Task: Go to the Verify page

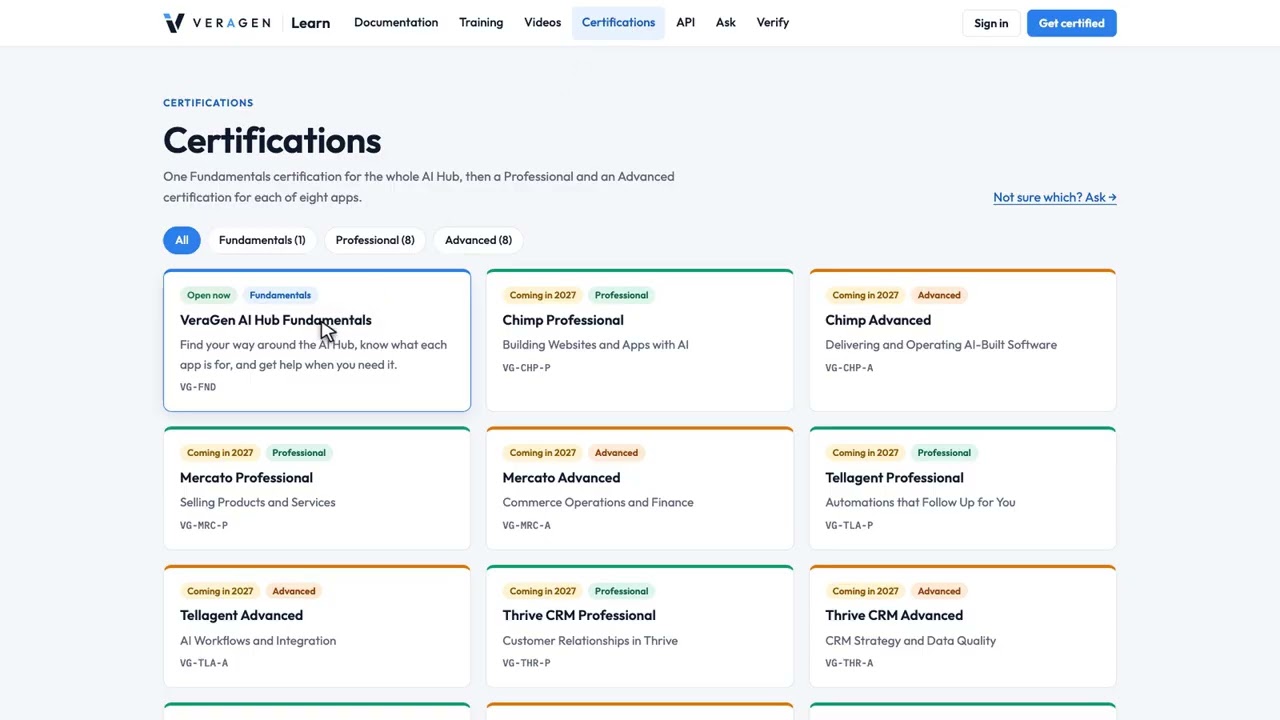Action: click(x=773, y=22)
